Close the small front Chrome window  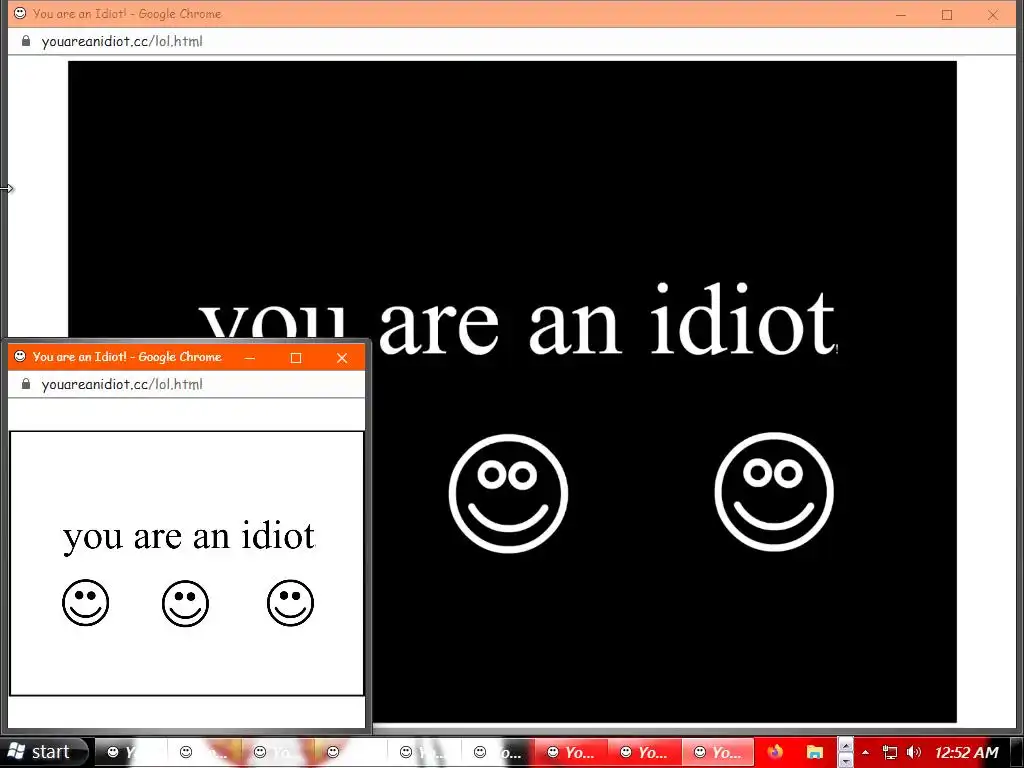point(342,357)
